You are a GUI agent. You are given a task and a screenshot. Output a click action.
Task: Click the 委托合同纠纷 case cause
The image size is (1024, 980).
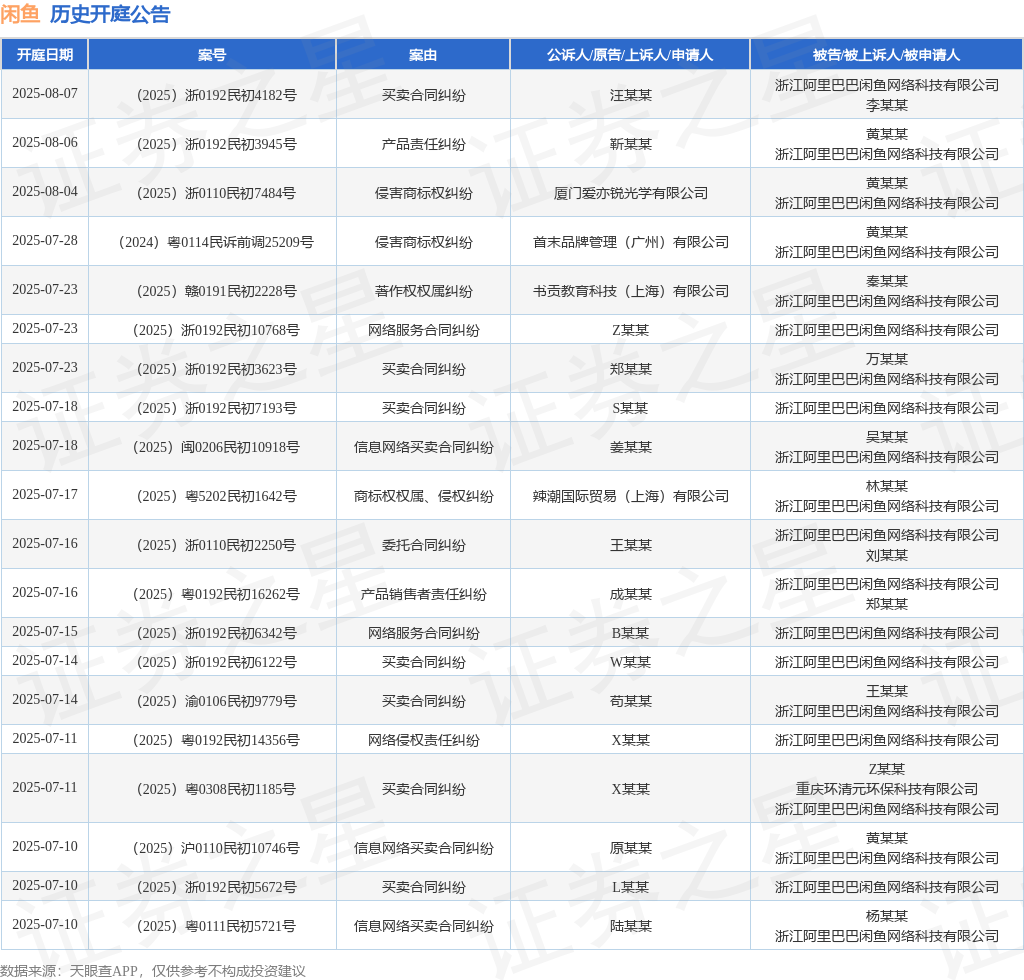click(423, 545)
